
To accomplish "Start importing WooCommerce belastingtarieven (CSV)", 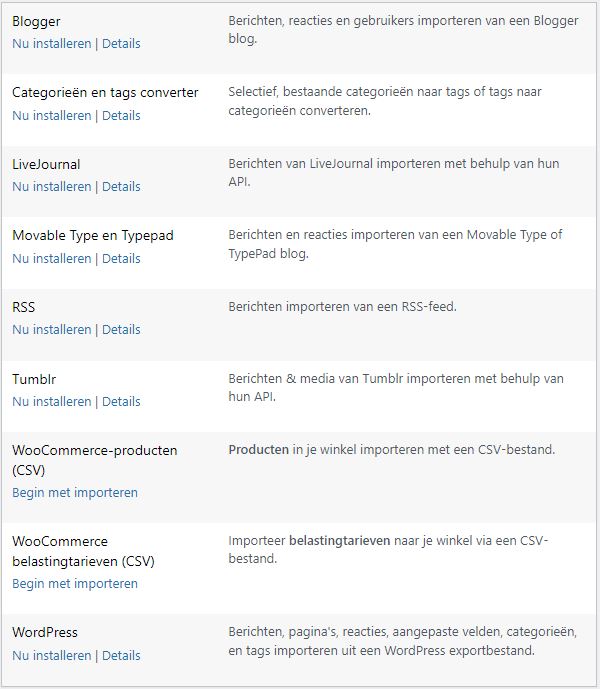I will click(x=75, y=584).
